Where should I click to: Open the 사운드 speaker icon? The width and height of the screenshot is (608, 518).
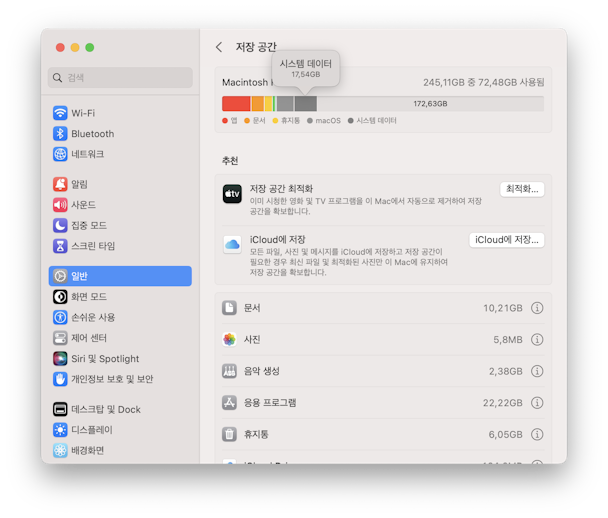tap(60, 204)
